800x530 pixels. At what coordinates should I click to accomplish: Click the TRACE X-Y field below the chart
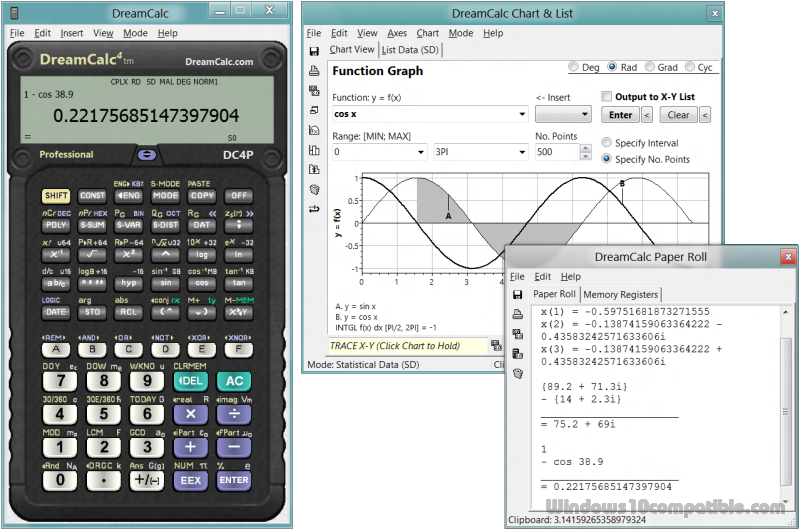coord(408,346)
